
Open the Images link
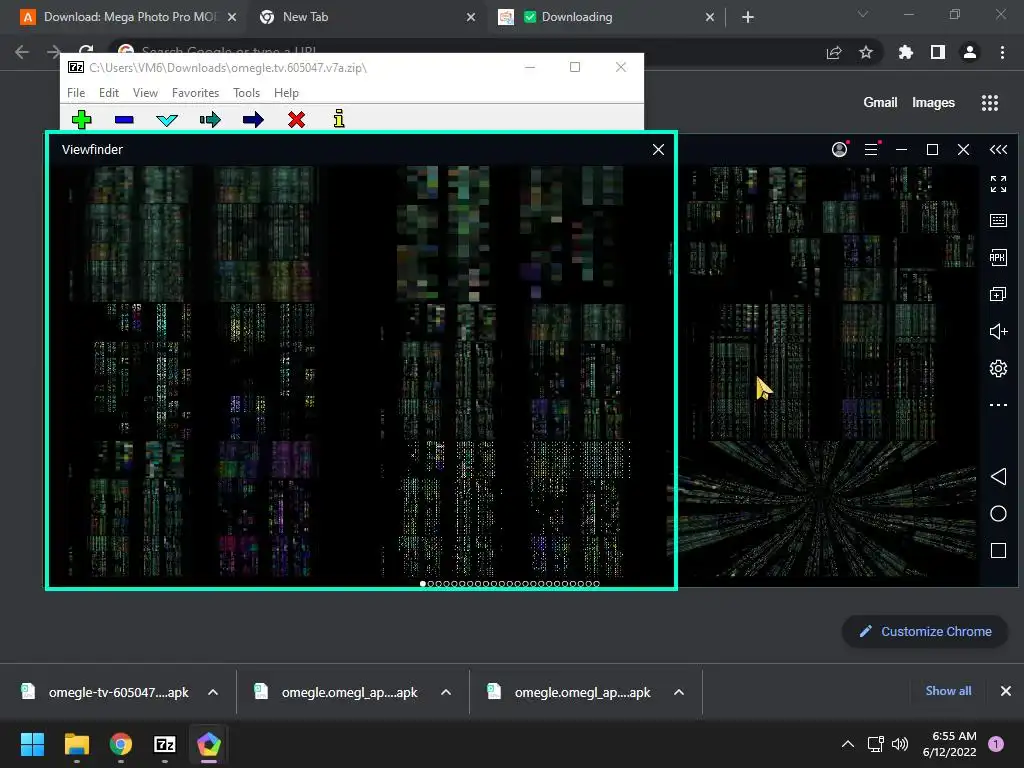click(x=933, y=103)
